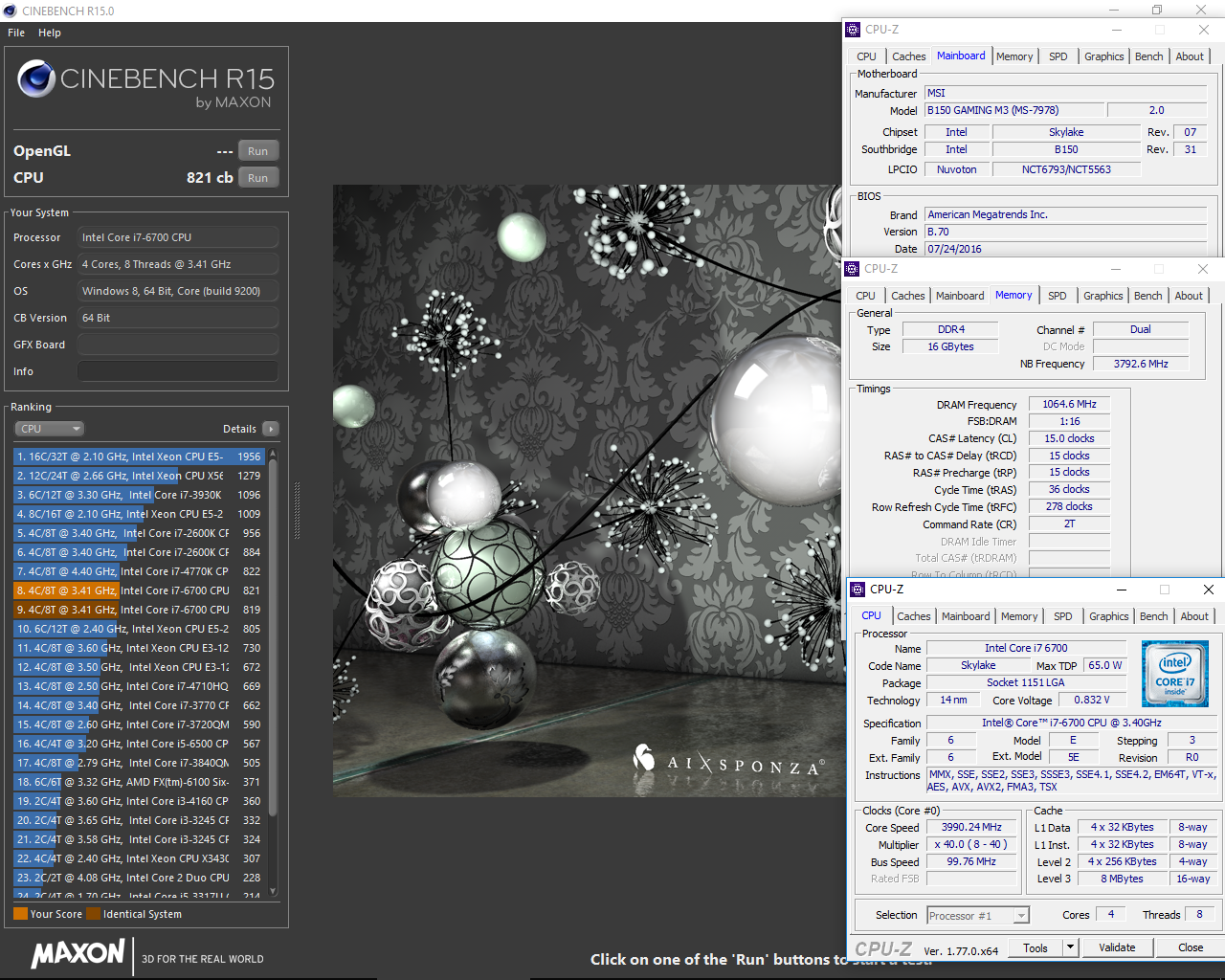Open the Help menu
1225x980 pixels.
50,33
